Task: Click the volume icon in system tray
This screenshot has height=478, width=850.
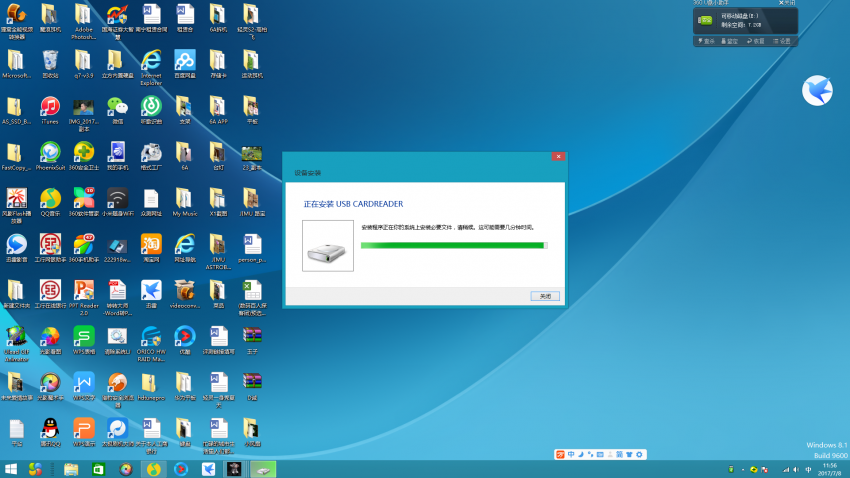Action: [796, 470]
